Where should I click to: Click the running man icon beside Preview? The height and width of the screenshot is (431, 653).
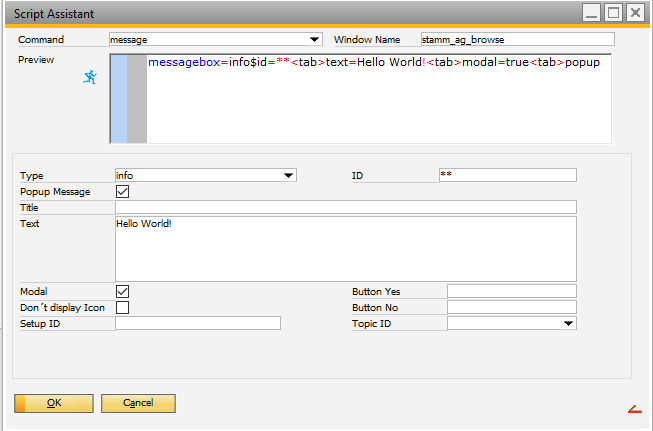click(x=90, y=76)
